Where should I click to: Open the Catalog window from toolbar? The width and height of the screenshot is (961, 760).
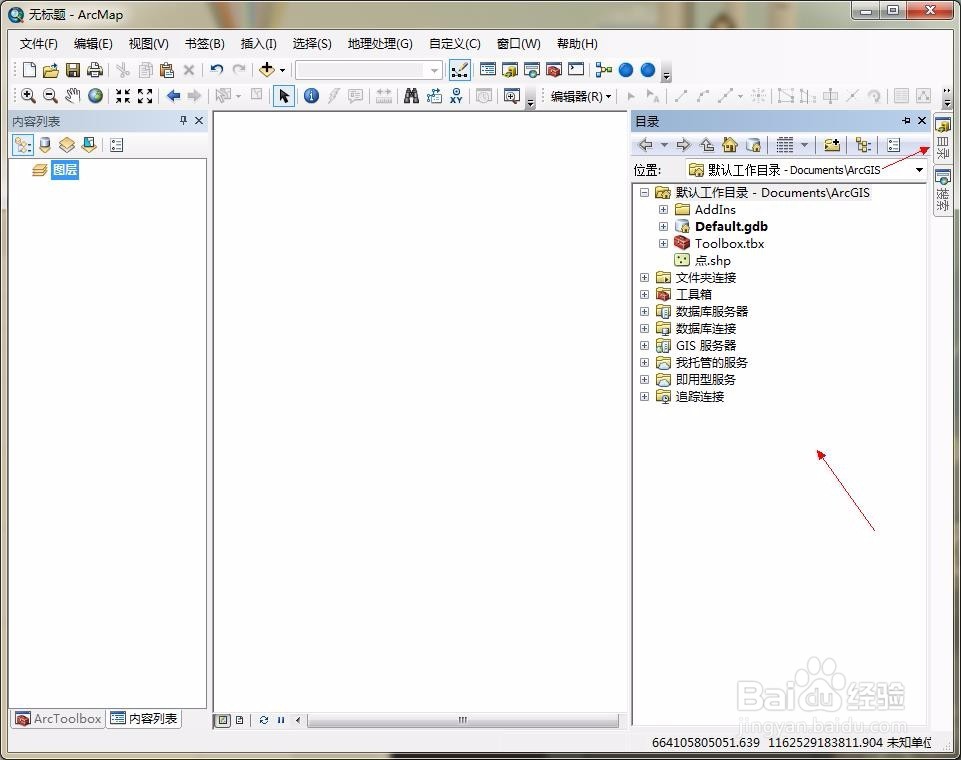pyautogui.click(x=510, y=70)
